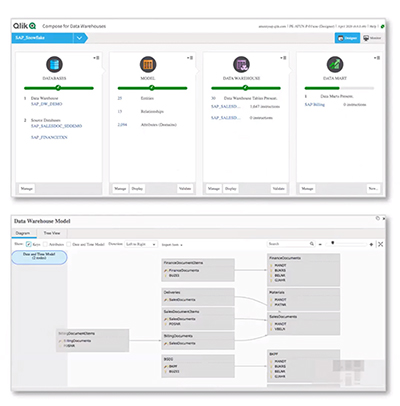Viewport: 400px width, 406px height.
Task: Select the FinanceDocumentItems entity box
Action: [x=198, y=270]
